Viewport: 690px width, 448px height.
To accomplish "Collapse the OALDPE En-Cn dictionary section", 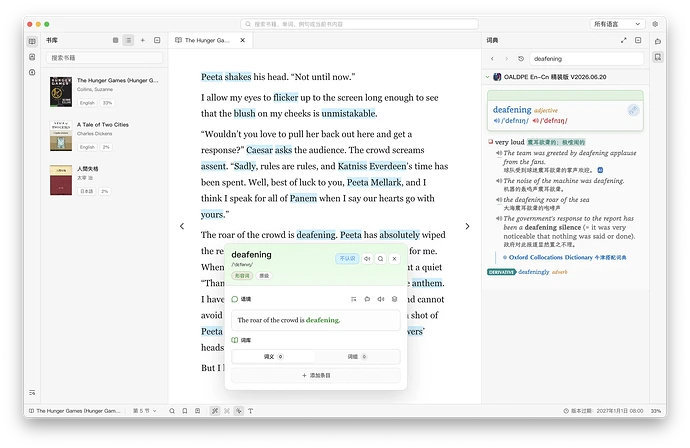I will tap(488, 77).
